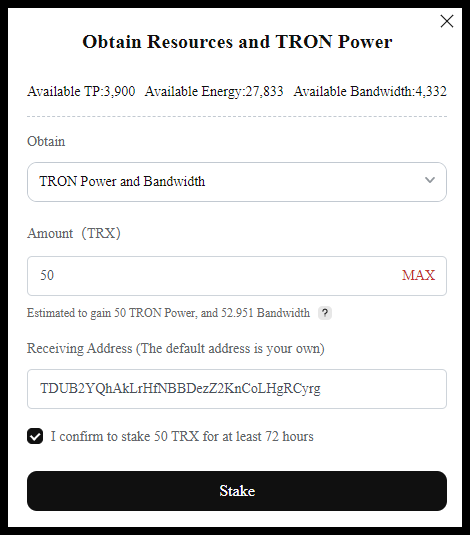Uncheck the 72 hours stake confirmation checkbox
This screenshot has width=471, height=535.
[x=35, y=436]
